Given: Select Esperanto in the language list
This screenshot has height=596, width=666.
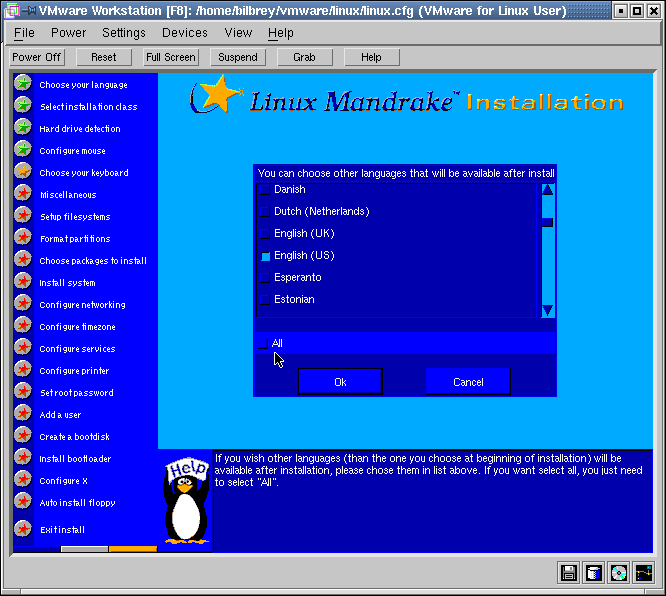Looking at the screenshot, I should coord(297,278).
